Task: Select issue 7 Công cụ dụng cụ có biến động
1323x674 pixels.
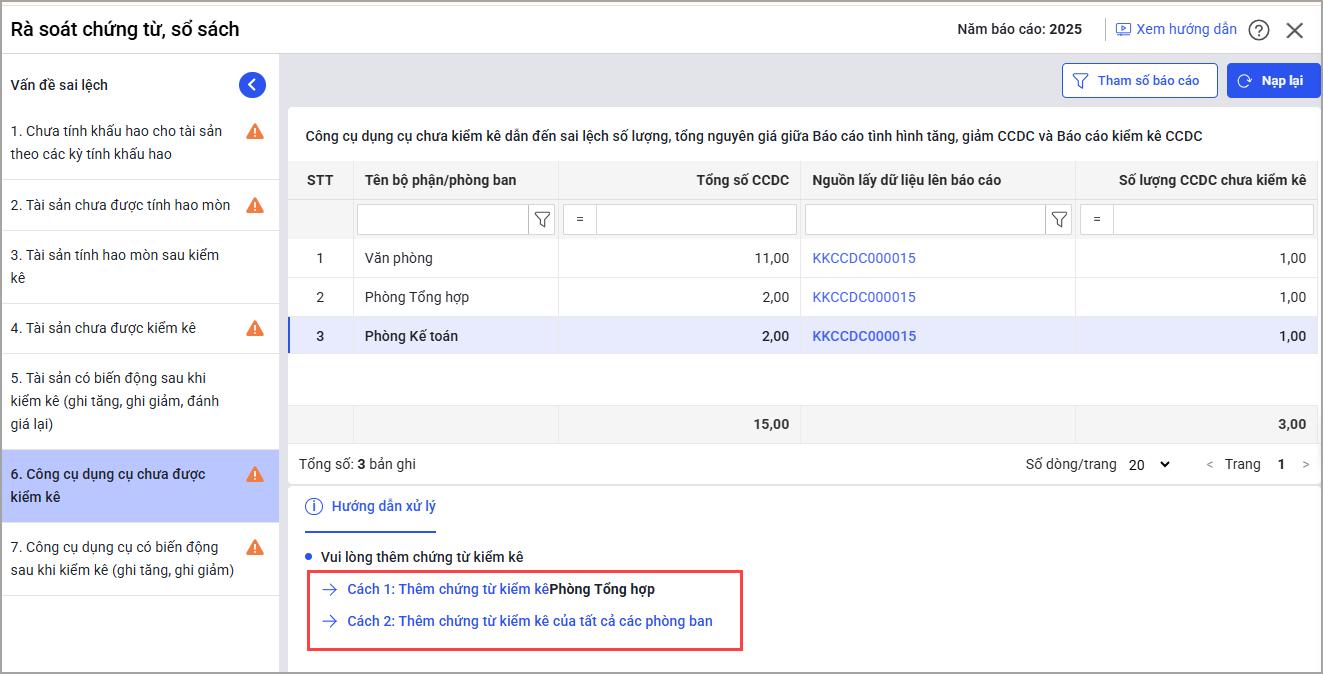Action: tap(122, 559)
